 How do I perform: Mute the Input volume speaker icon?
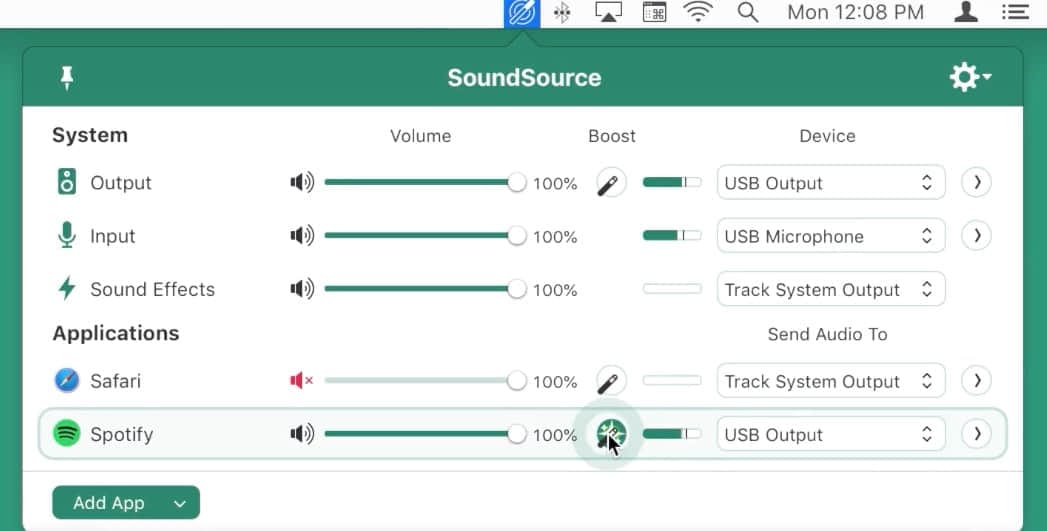pyautogui.click(x=302, y=235)
